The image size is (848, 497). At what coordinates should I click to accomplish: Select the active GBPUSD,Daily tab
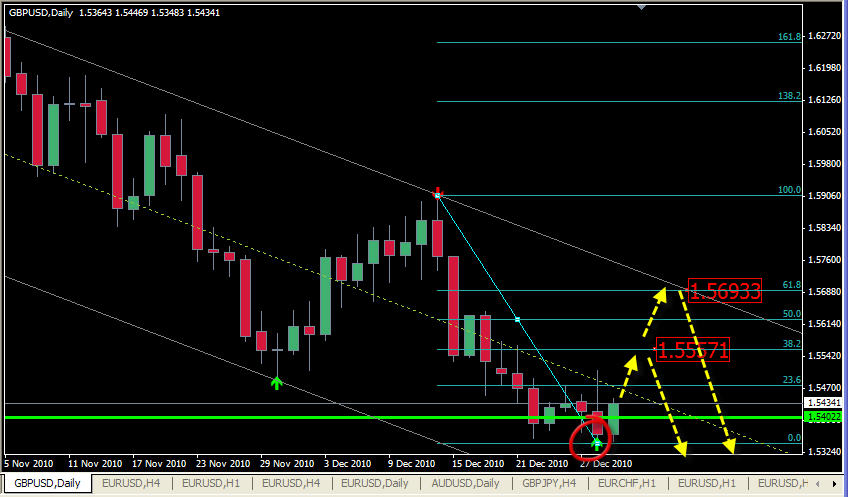47,483
